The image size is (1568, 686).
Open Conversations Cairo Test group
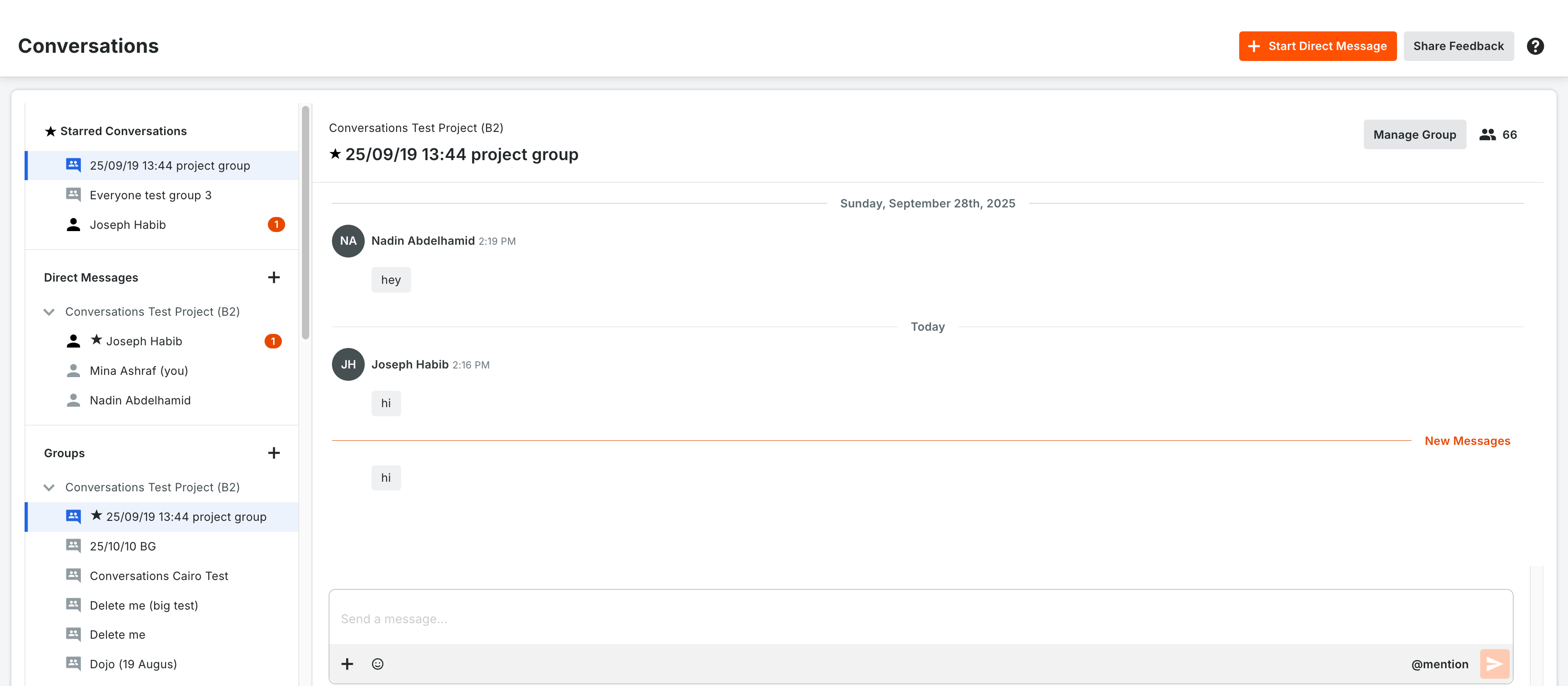pos(159,576)
